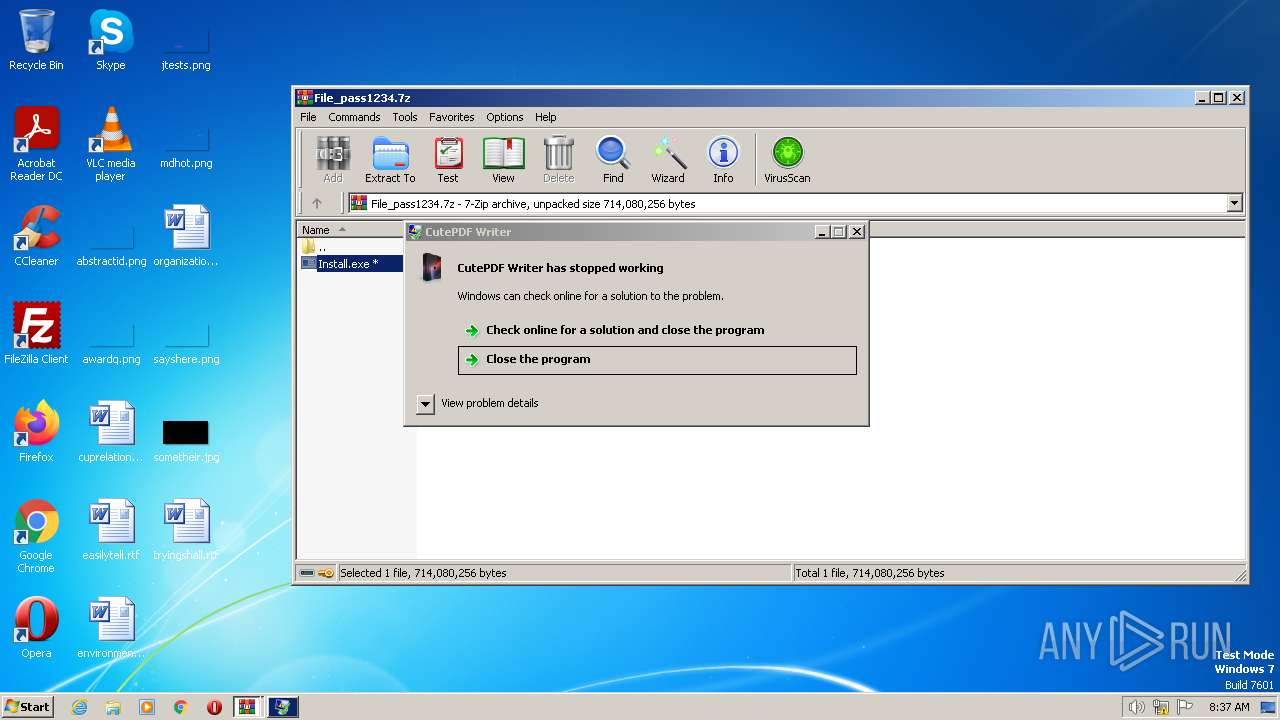Close the CutePDF Writer dialog
The image size is (1280, 720).
coord(856,231)
